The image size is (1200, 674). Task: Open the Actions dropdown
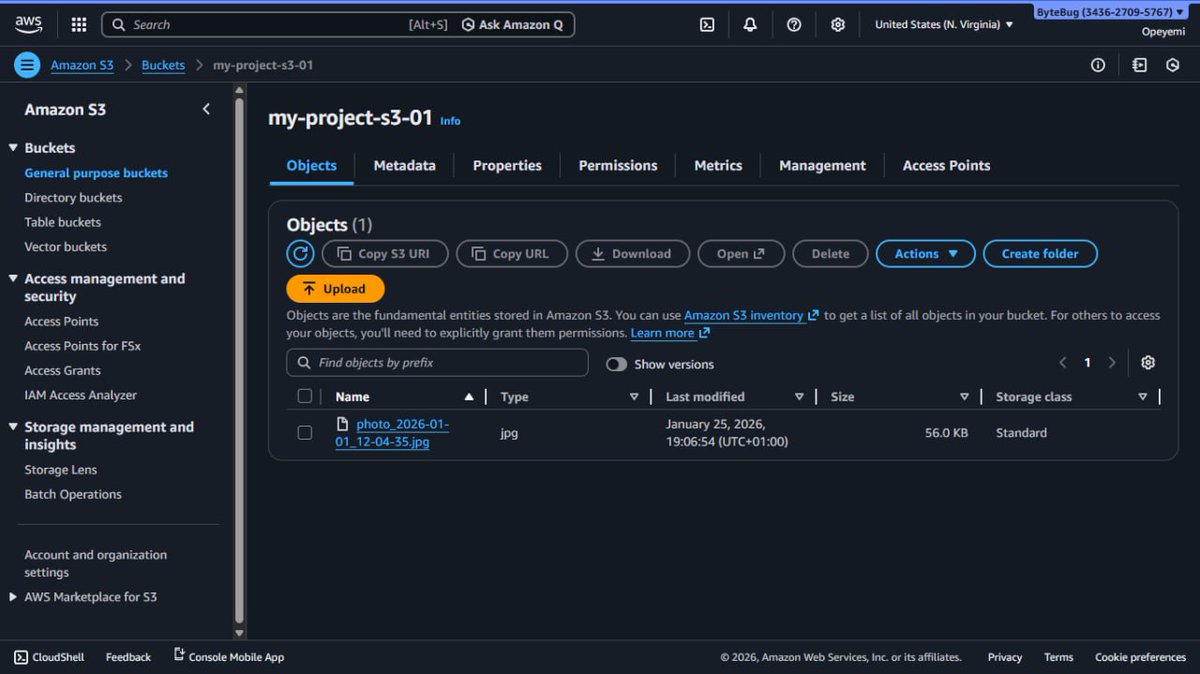(x=925, y=254)
